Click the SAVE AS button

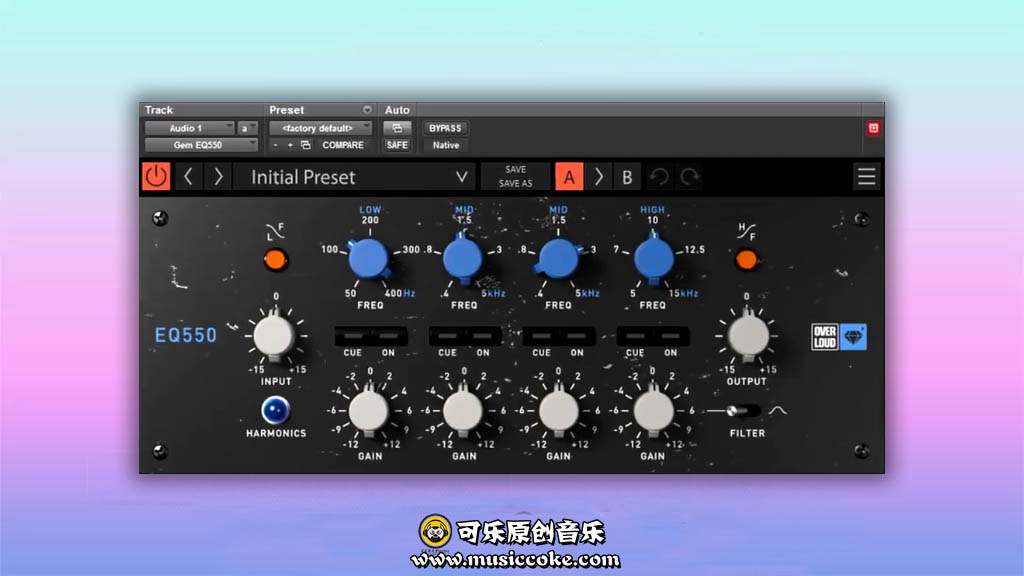[515, 184]
